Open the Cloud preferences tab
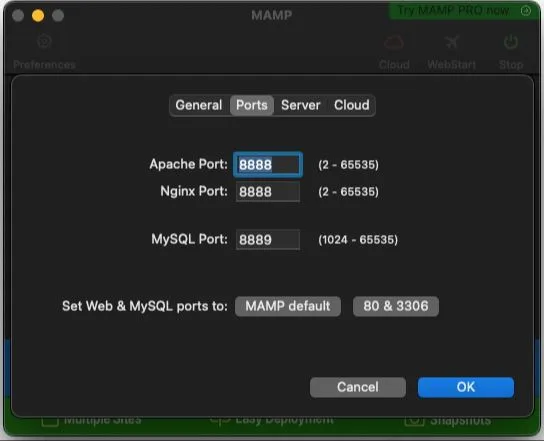This screenshot has width=544, height=441. [351, 105]
